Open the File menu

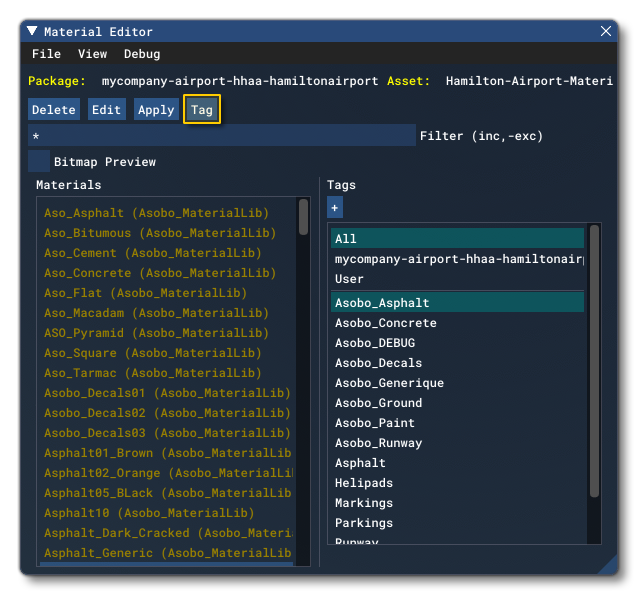pyautogui.click(x=46, y=54)
